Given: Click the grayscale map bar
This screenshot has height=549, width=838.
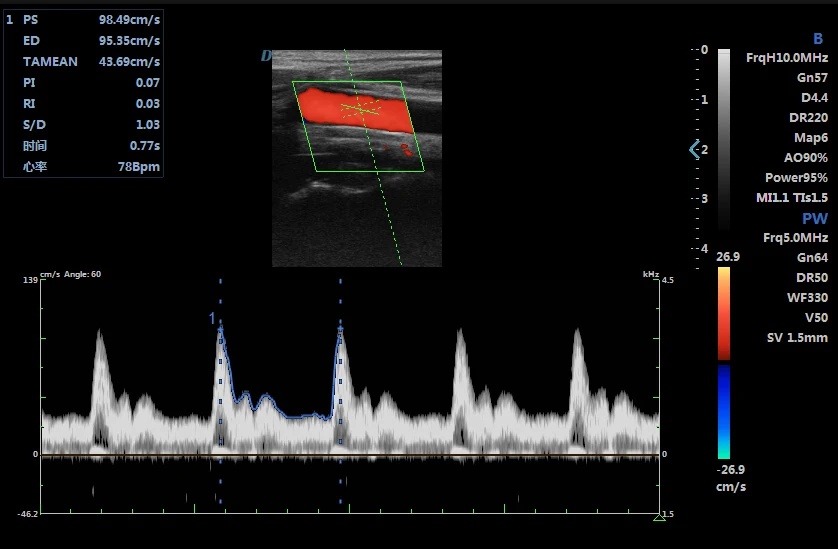Looking at the screenshot, I should pyautogui.click(x=724, y=140).
